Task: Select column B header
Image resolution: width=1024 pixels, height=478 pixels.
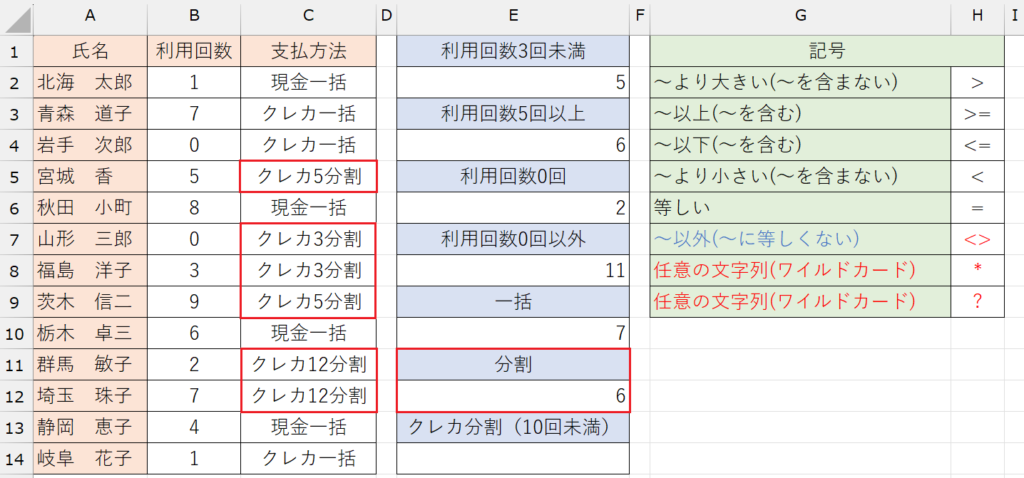Action: click(194, 18)
